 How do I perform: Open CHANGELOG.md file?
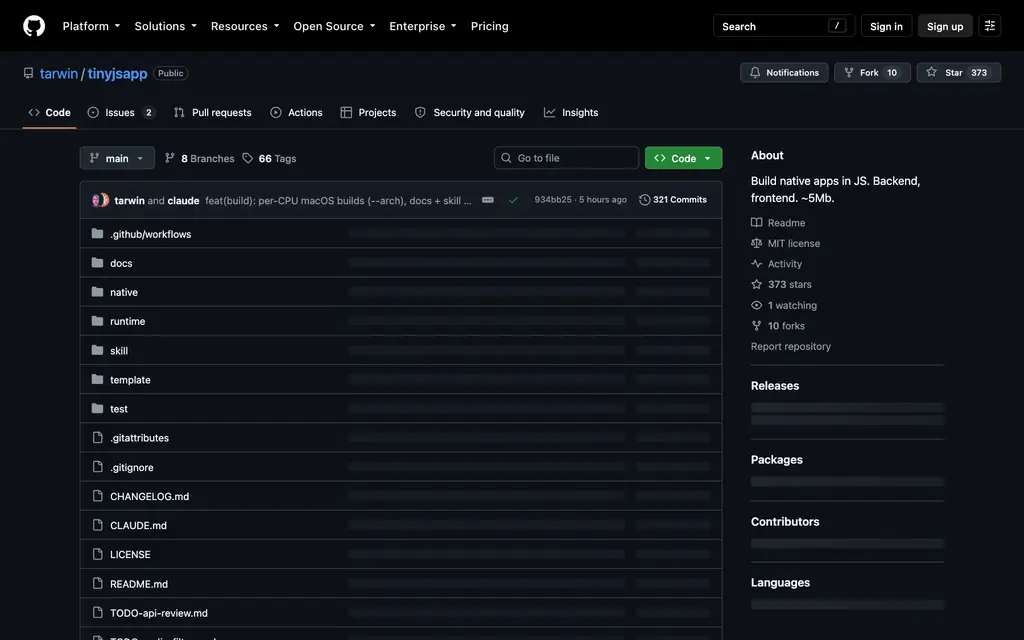[150, 496]
